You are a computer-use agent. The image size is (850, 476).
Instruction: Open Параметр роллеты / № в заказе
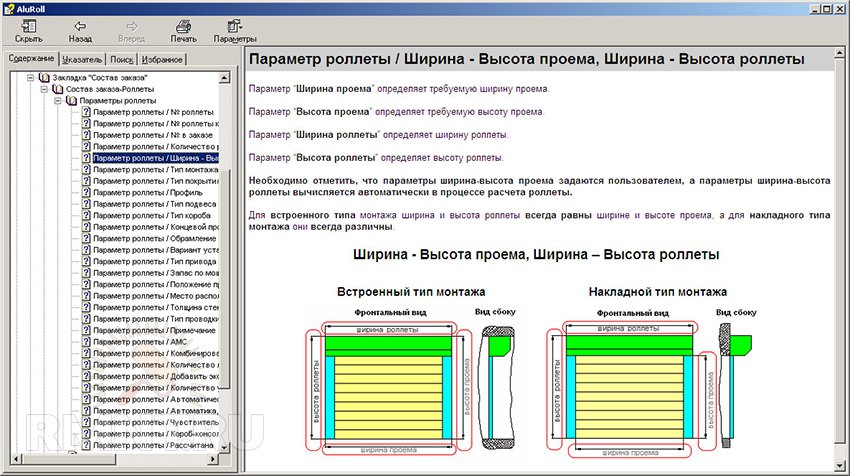click(x=155, y=134)
